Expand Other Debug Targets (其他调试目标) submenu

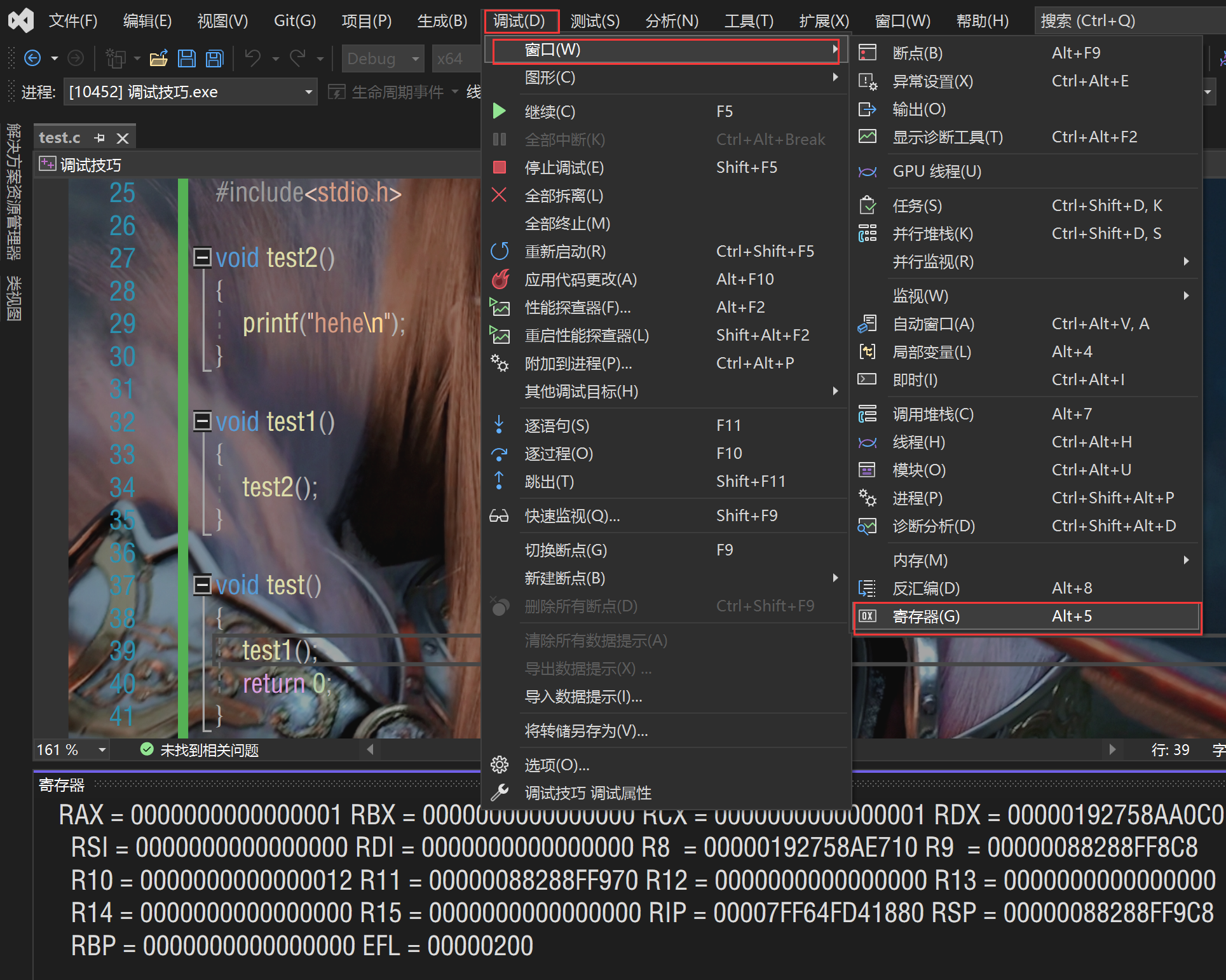[x=665, y=391]
